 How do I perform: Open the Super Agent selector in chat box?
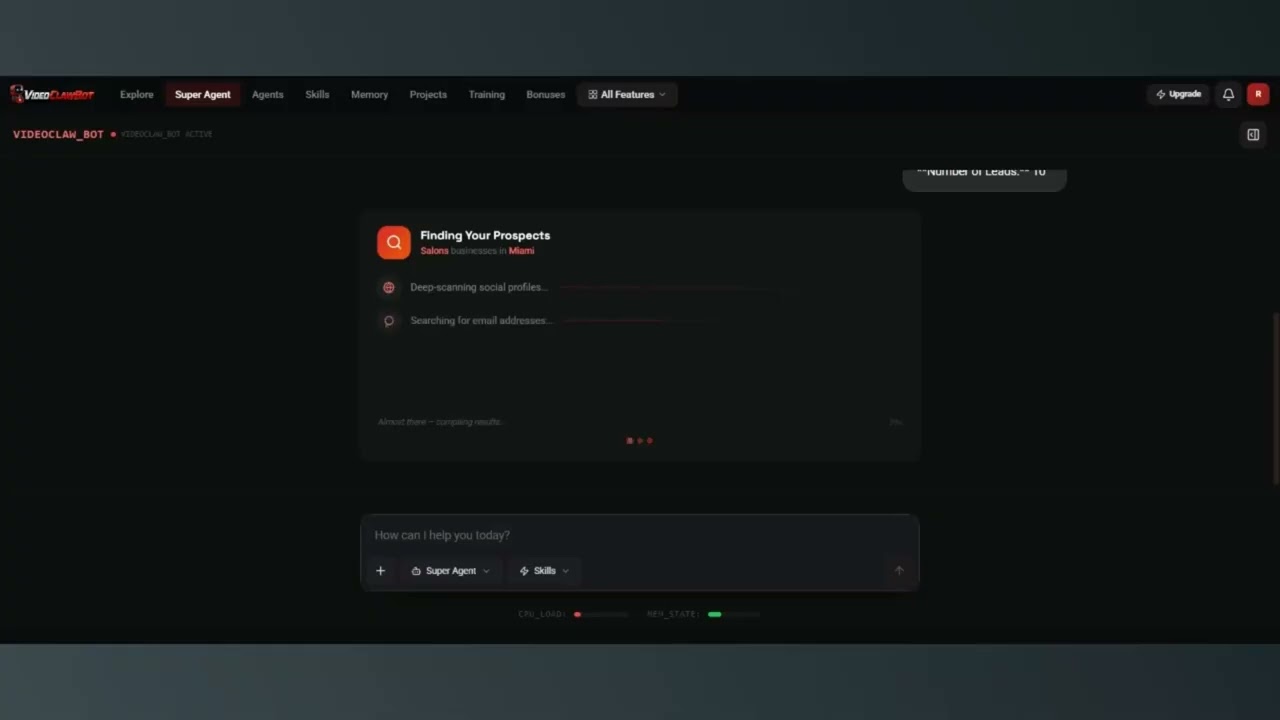(x=451, y=571)
